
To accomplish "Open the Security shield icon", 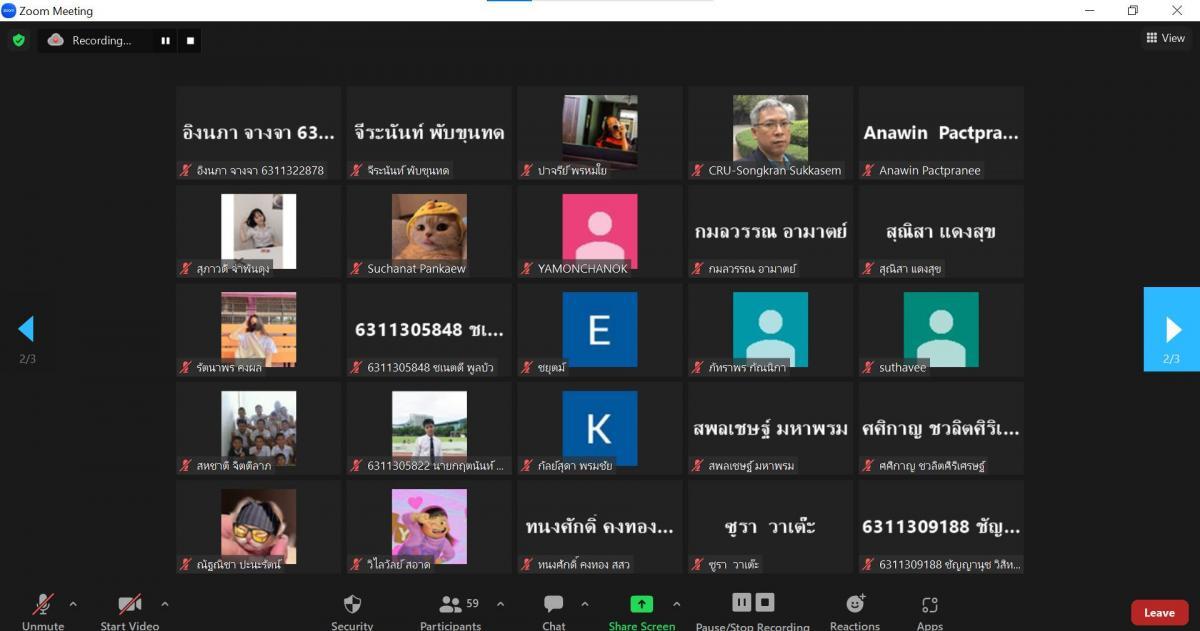I will coord(352,605).
